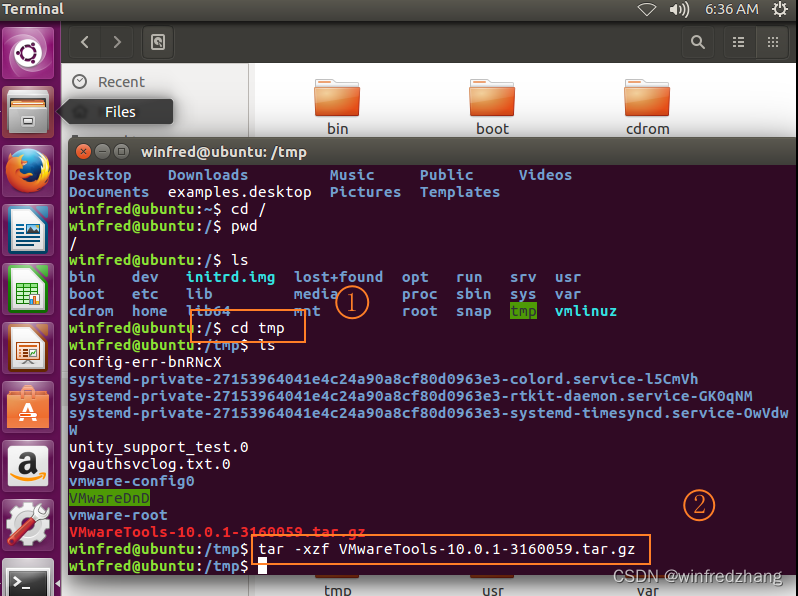The width and height of the screenshot is (798, 596).
Task: Go back in the Files window
Action: (86, 42)
